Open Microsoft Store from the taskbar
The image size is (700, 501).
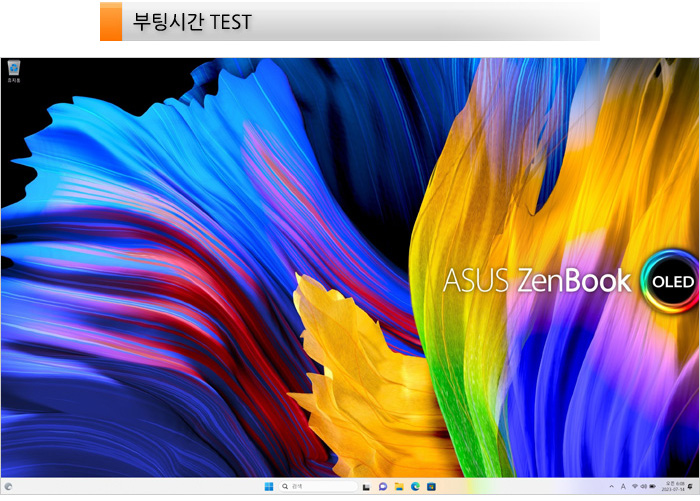431,487
